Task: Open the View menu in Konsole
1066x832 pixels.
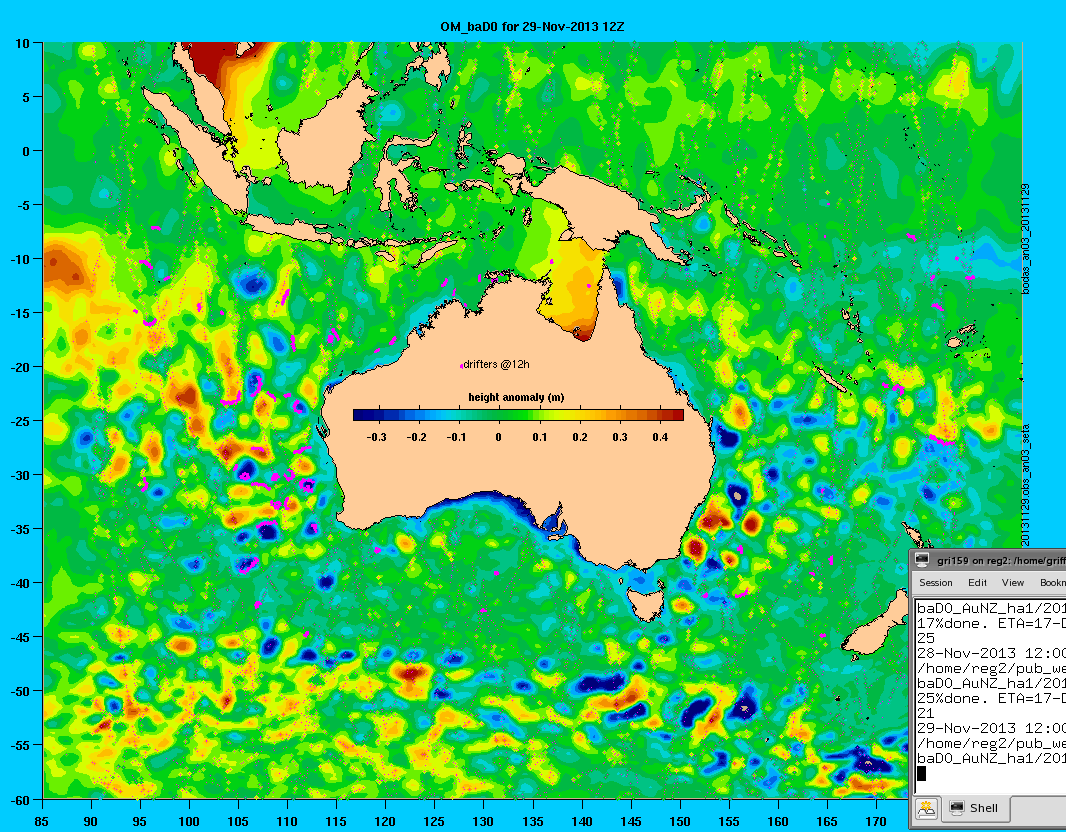Action: pyautogui.click(x=1012, y=583)
